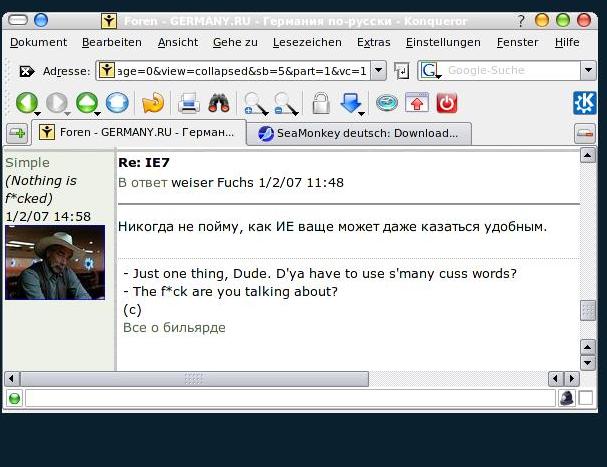Open the Google search bar dropdown arrow

(588, 70)
